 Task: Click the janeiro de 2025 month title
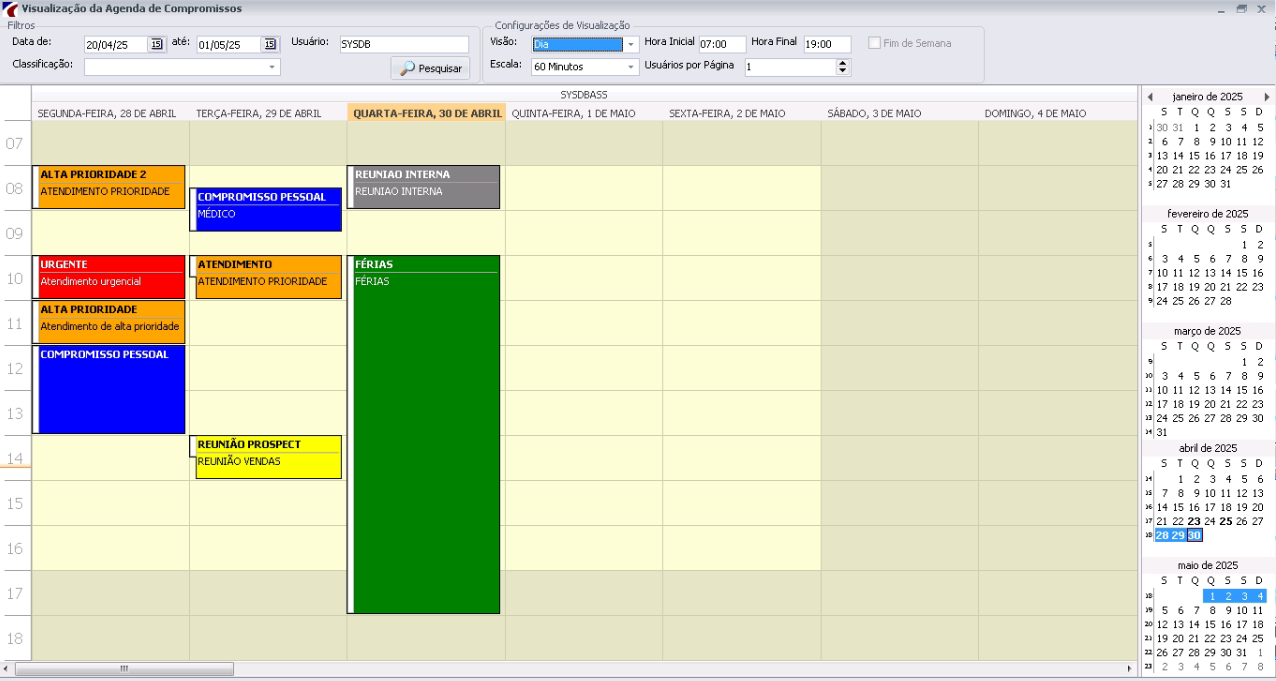[1208, 97]
